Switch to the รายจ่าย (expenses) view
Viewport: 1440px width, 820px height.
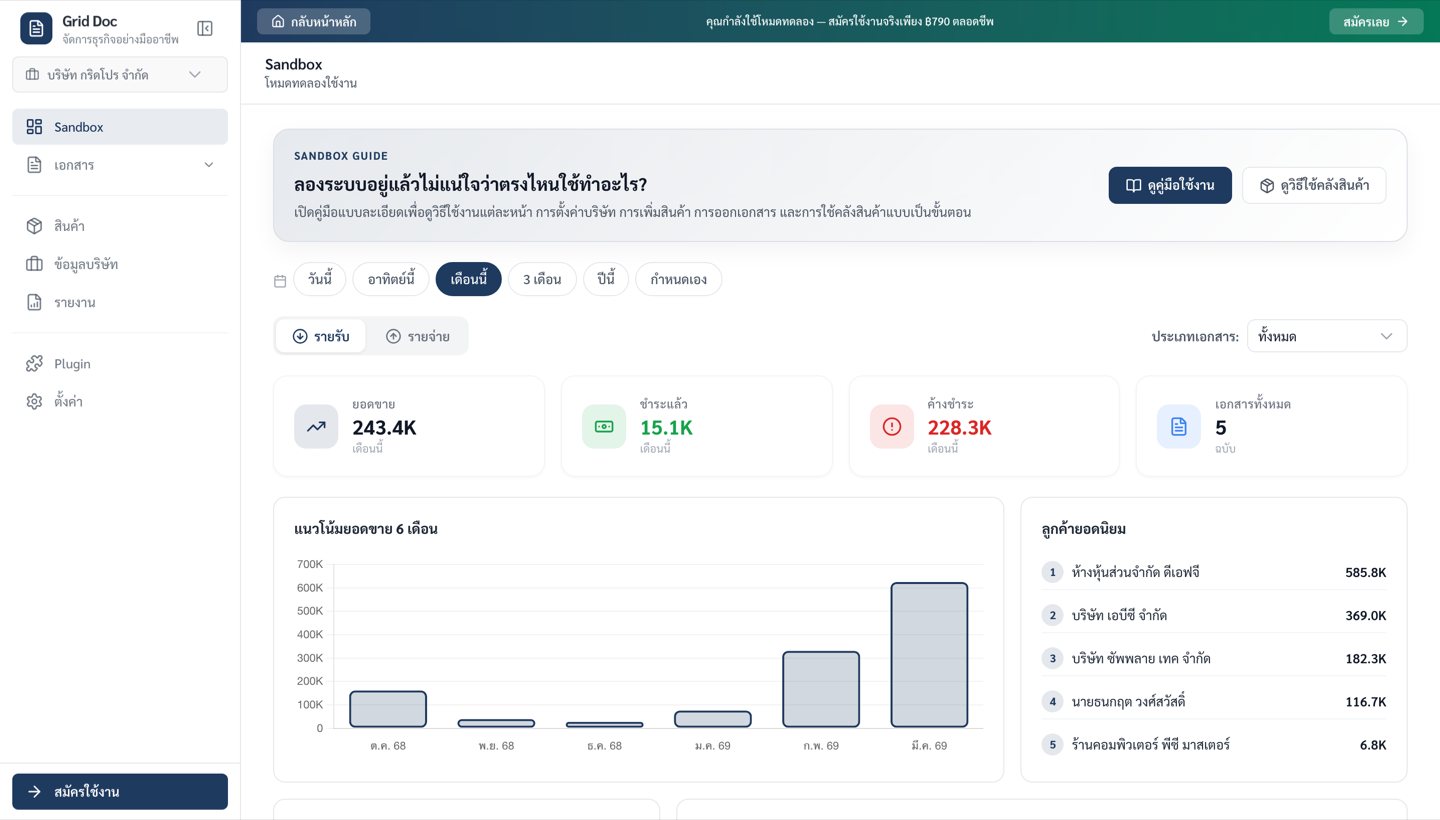(419, 336)
